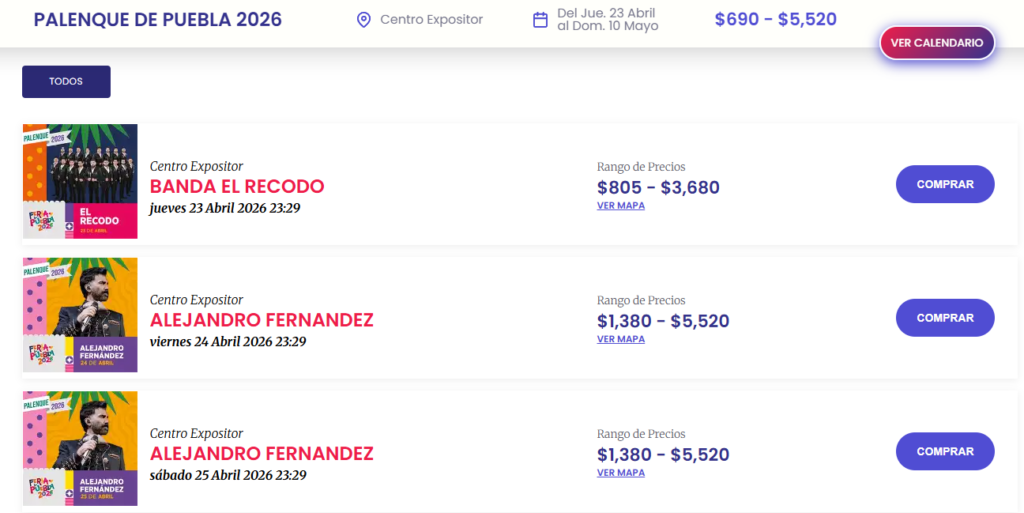Open VER MAPA for the viernes 24 Abril show

coord(620,339)
